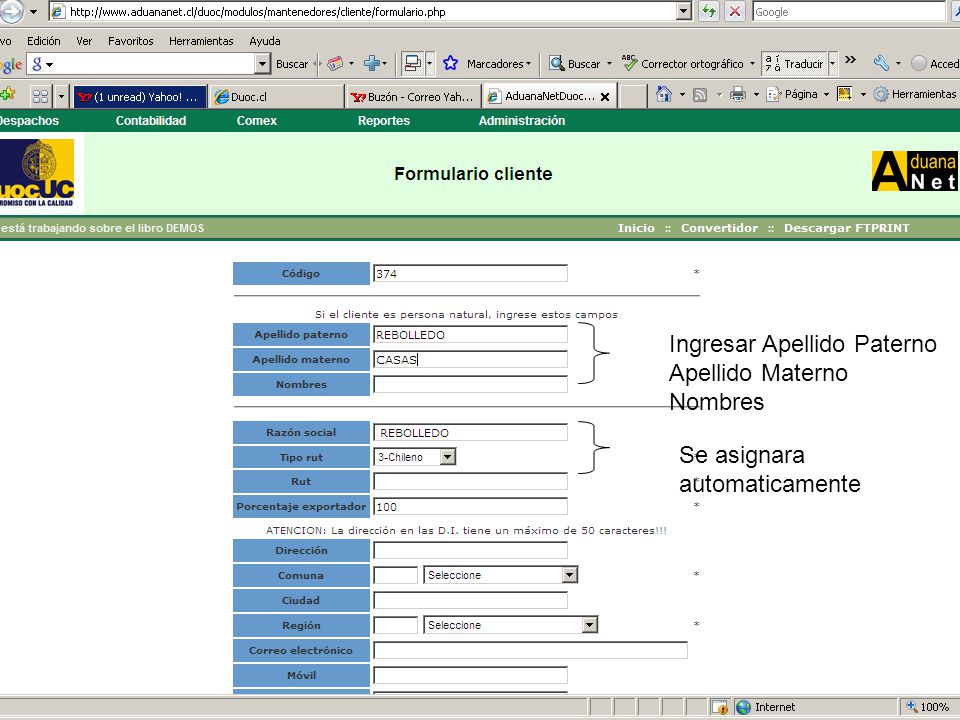Image resolution: width=960 pixels, height=720 pixels.
Task: Click the Móvil input field
Action: pyautogui.click(x=470, y=675)
